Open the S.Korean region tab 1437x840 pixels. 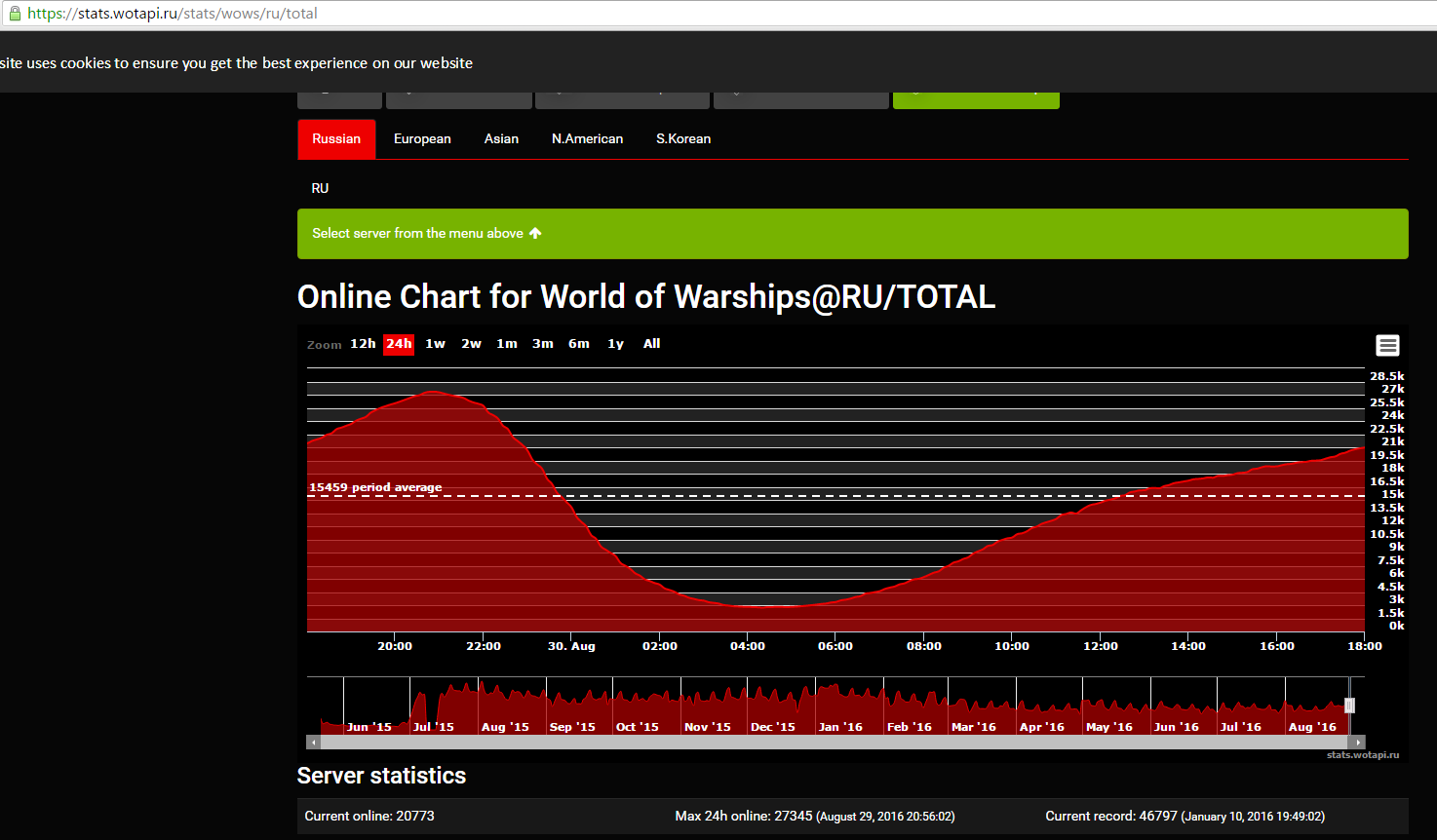tap(683, 139)
